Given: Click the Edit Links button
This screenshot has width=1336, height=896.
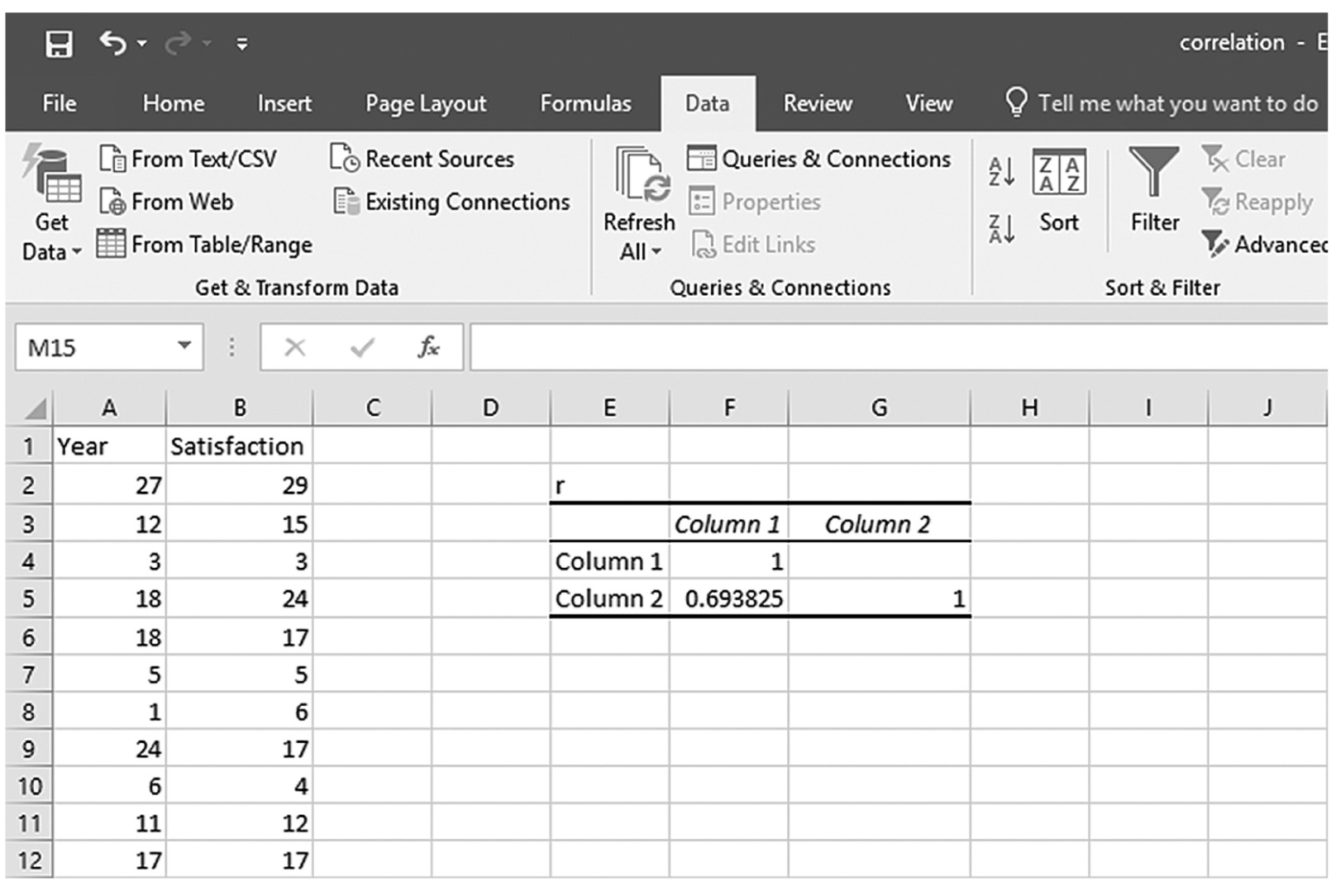Looking at the screenshot, I should point(753,245).
